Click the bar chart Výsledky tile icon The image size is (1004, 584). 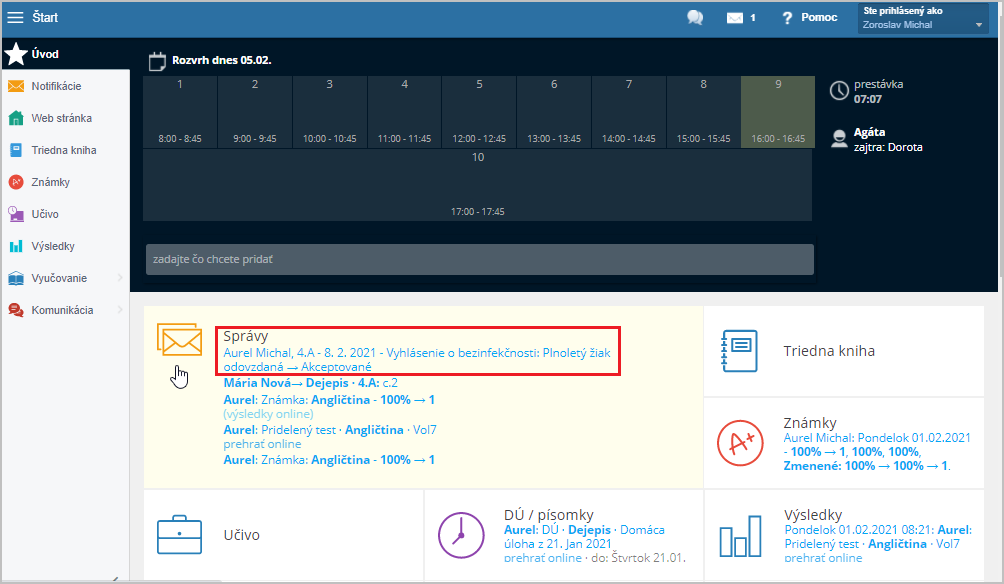[740, 536]
